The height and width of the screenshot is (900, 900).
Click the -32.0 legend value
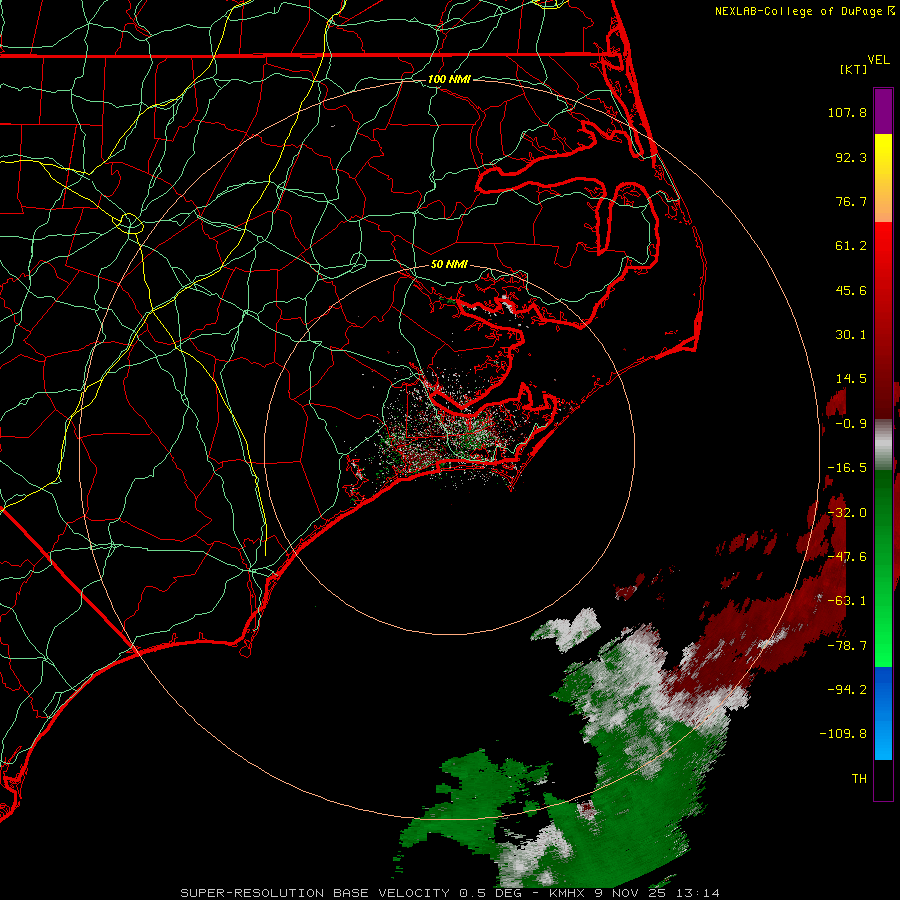[x=847, y=513]
